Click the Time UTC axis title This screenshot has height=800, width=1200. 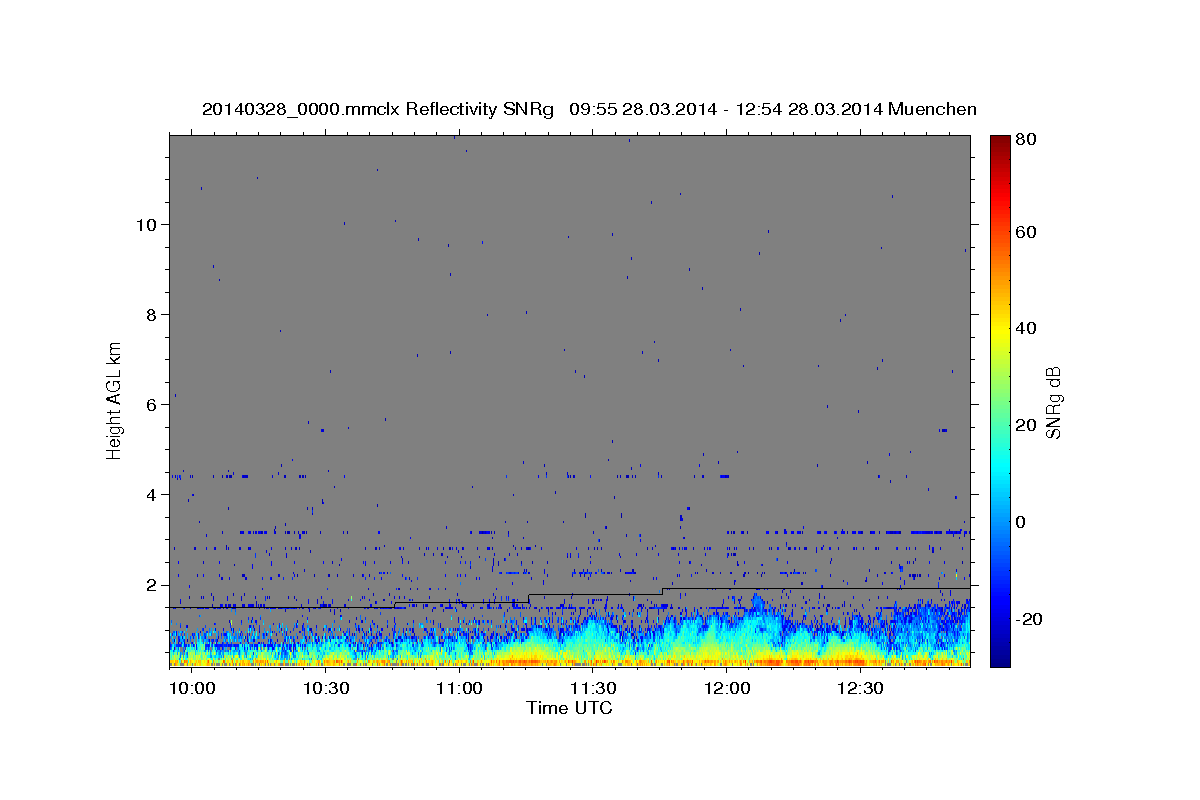click(569, 708)
